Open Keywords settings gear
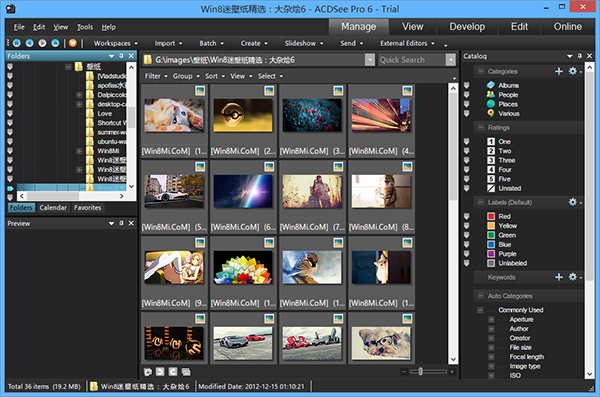Viewport: 600px width, 397px height. pos(573,277)
